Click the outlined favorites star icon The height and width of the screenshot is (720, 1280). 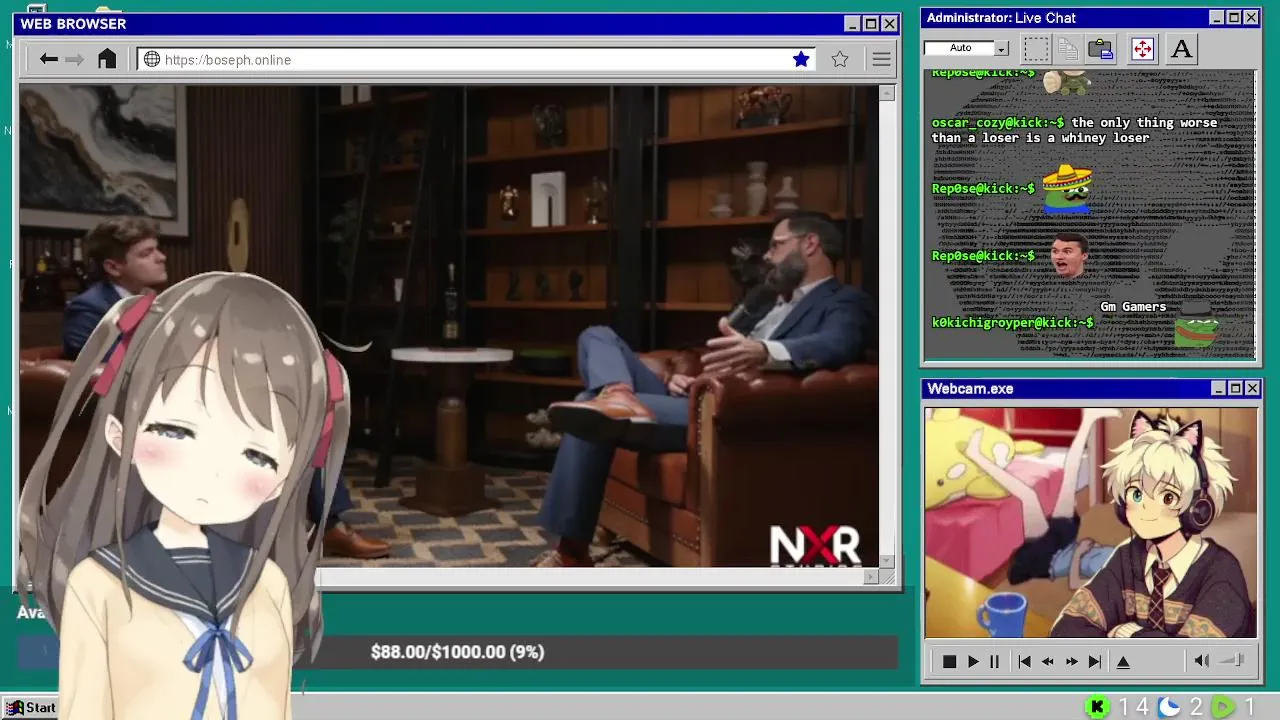840,59
